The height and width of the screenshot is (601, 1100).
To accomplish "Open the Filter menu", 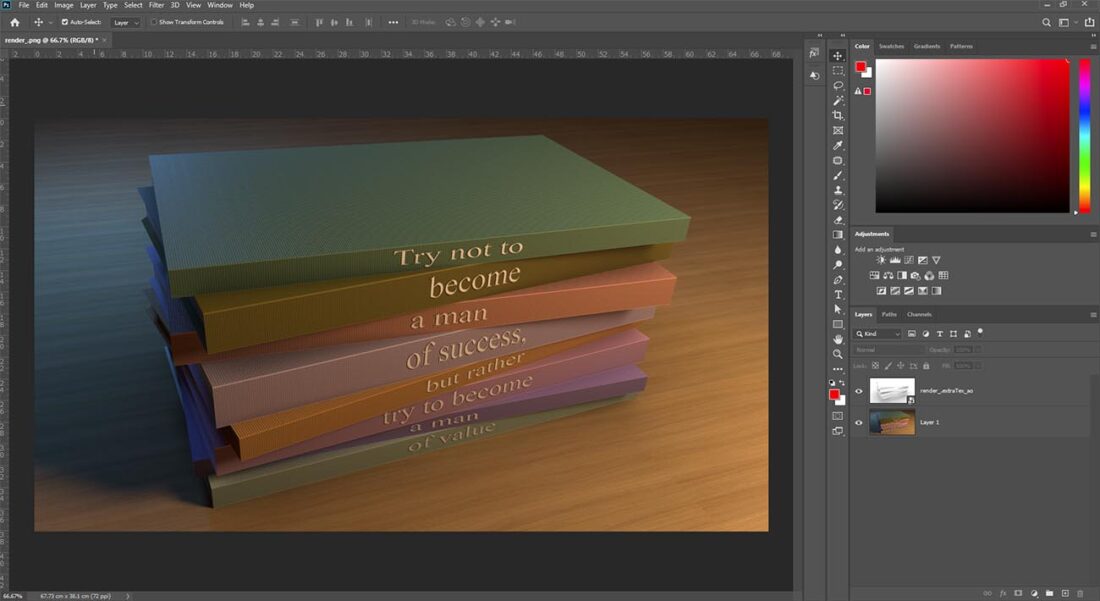I will [x=156, y=5].
